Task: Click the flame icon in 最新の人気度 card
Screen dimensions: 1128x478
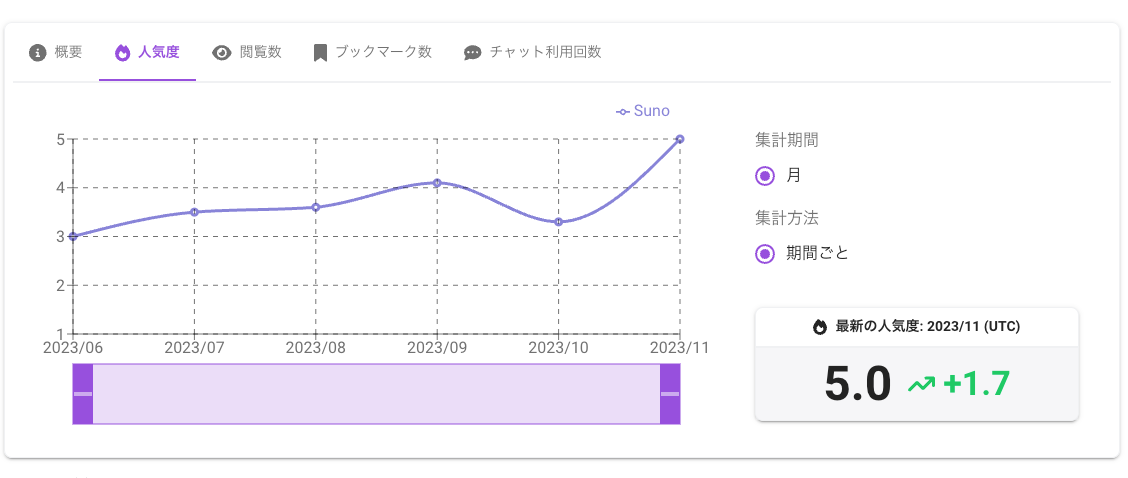Action: click(x=820, y=326)
